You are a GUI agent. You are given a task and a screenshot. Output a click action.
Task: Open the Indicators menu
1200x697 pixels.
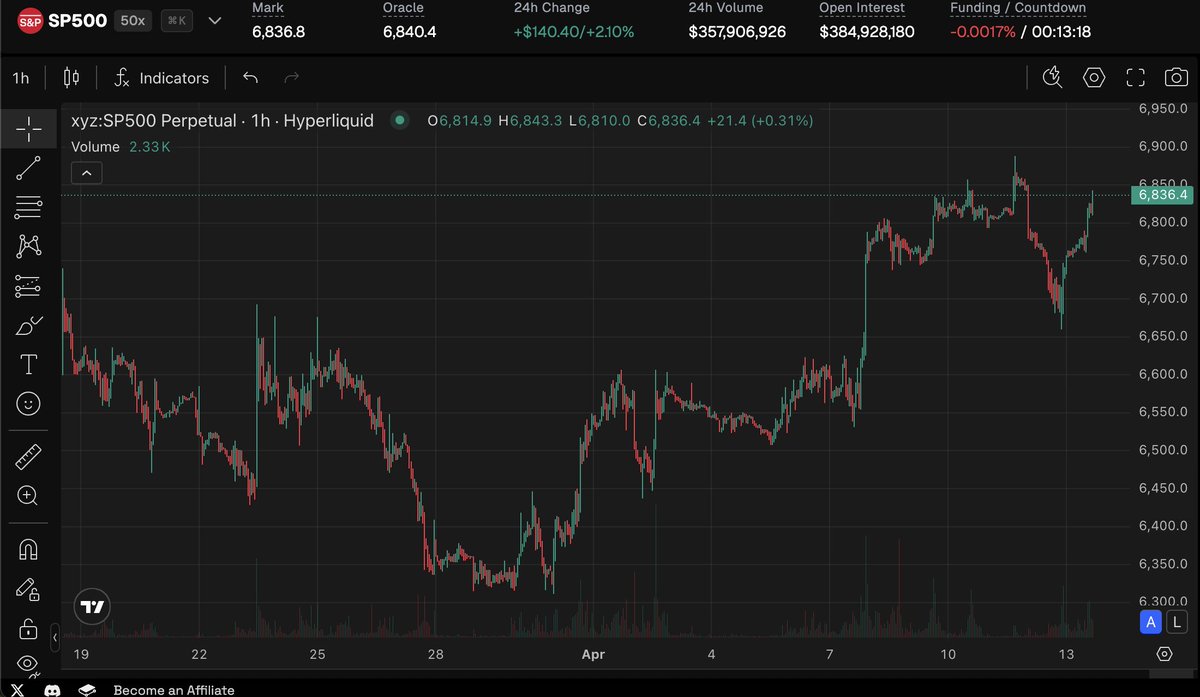(162, 78)
